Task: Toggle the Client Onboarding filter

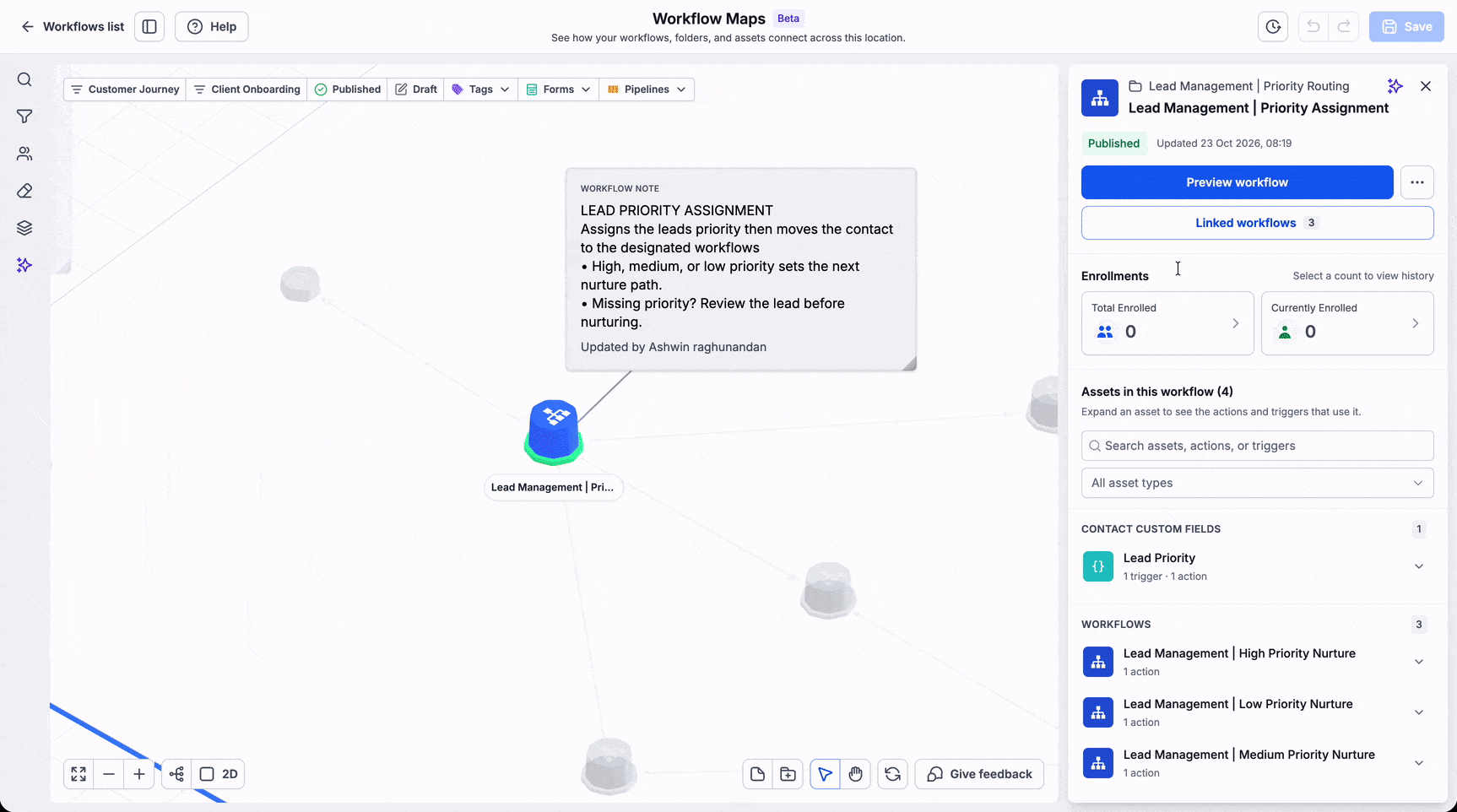Action: pos(247,89)
